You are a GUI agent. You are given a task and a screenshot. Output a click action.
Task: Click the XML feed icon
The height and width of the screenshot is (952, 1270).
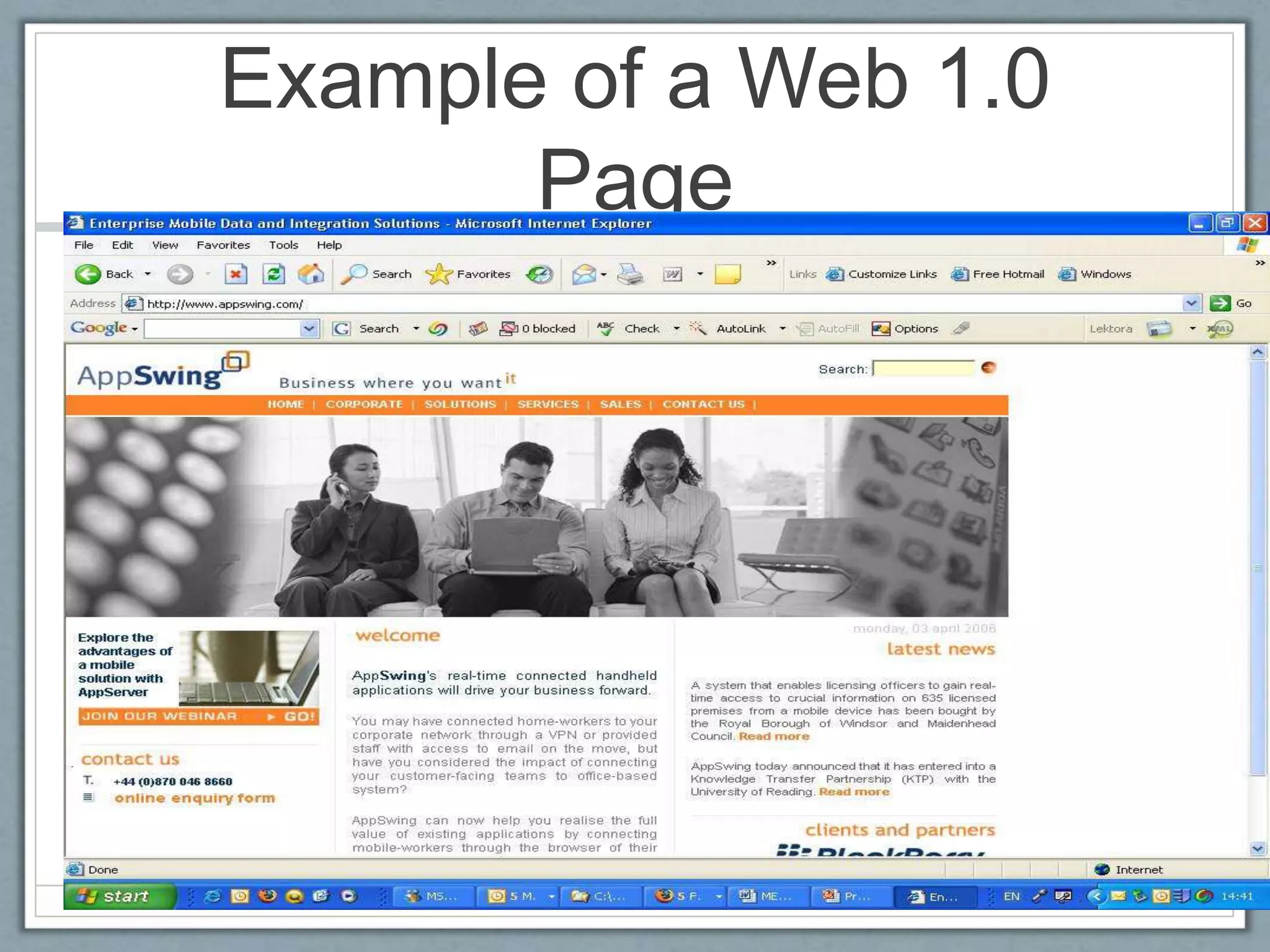click(x=1219, y=328)
